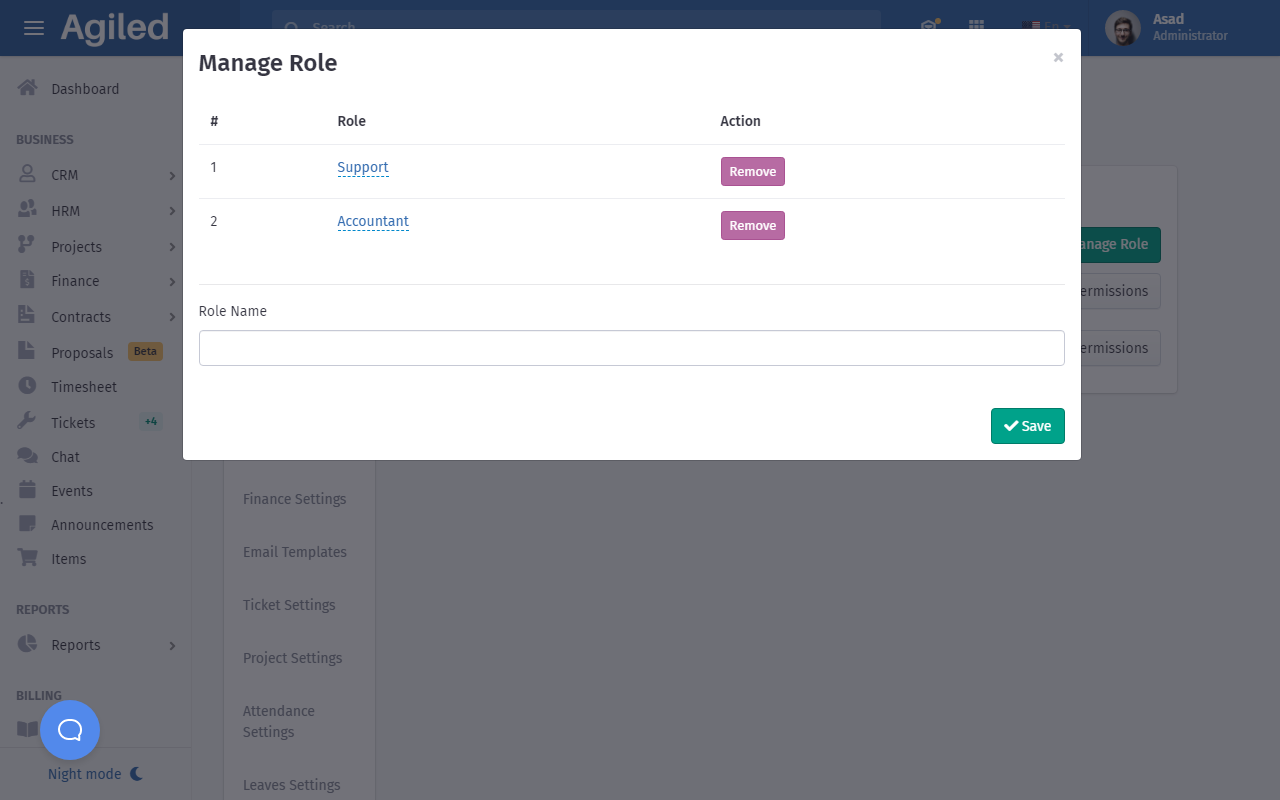Image resolution: width=1280 pixels, height=800 pixels.
Task: Click the Events calendar icon
Action: 28,490
